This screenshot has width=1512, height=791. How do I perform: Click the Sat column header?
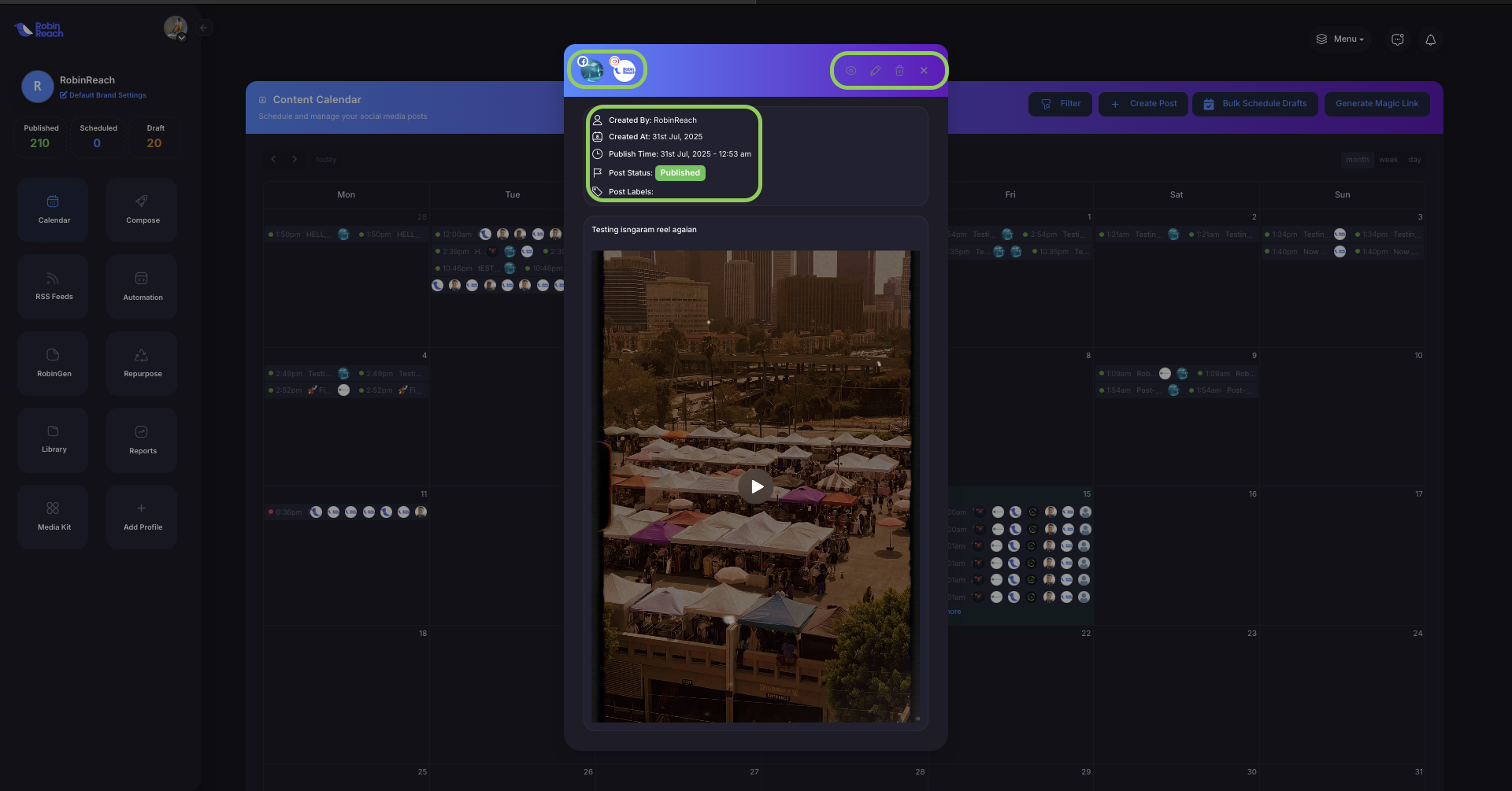click(1176, 194)
